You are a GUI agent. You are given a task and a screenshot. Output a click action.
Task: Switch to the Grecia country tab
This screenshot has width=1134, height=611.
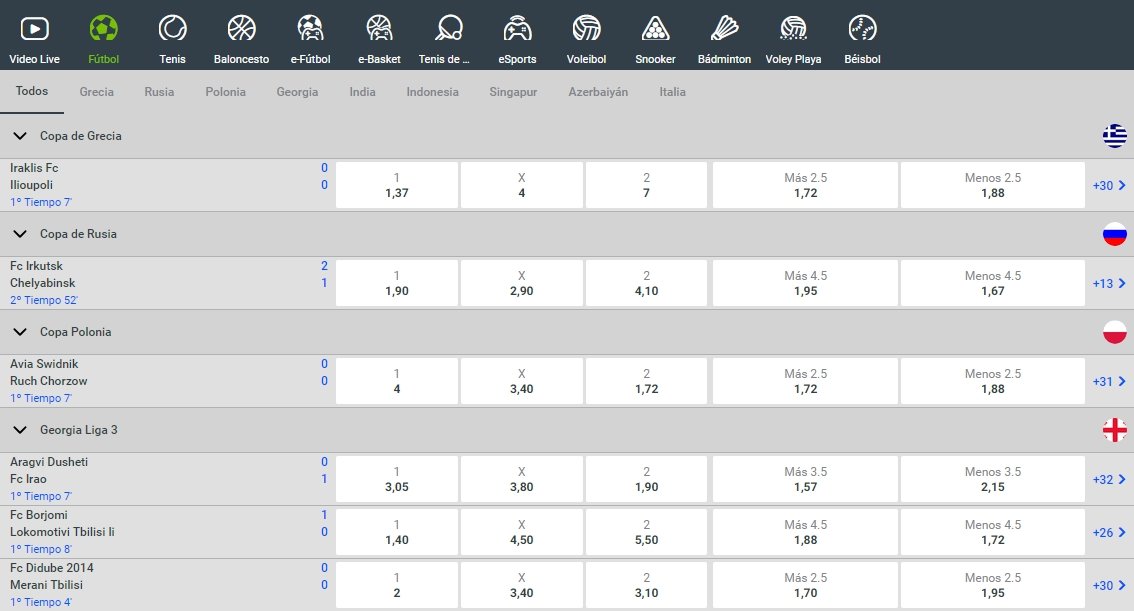(97, 92)
